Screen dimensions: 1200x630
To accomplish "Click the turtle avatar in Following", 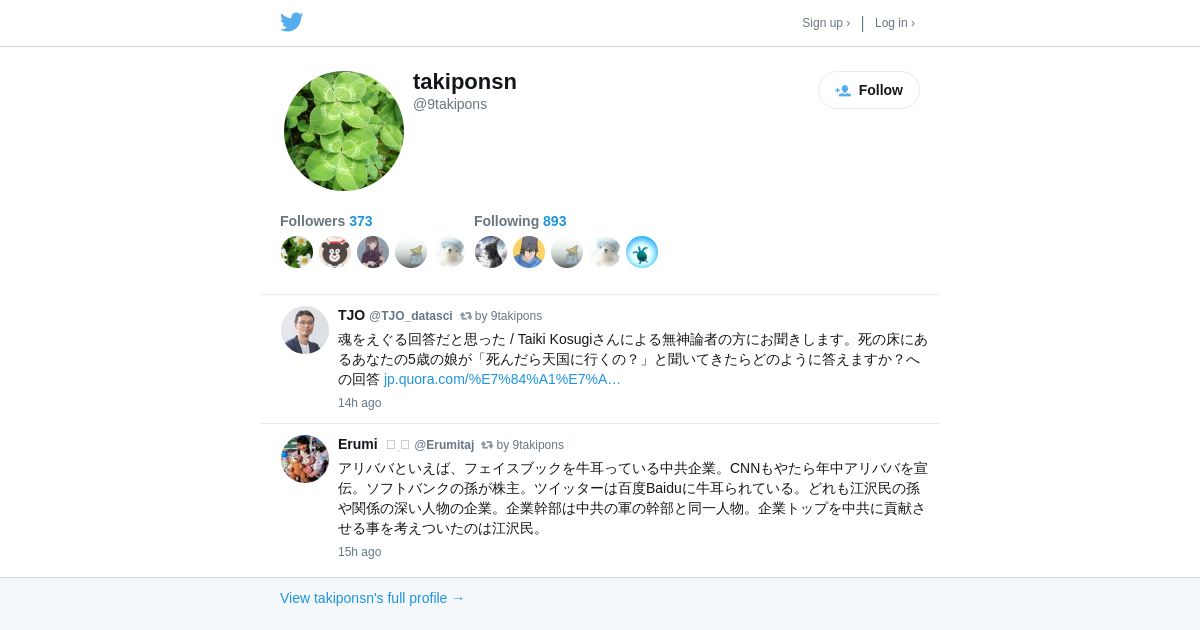I will click(x=642, y=252).
